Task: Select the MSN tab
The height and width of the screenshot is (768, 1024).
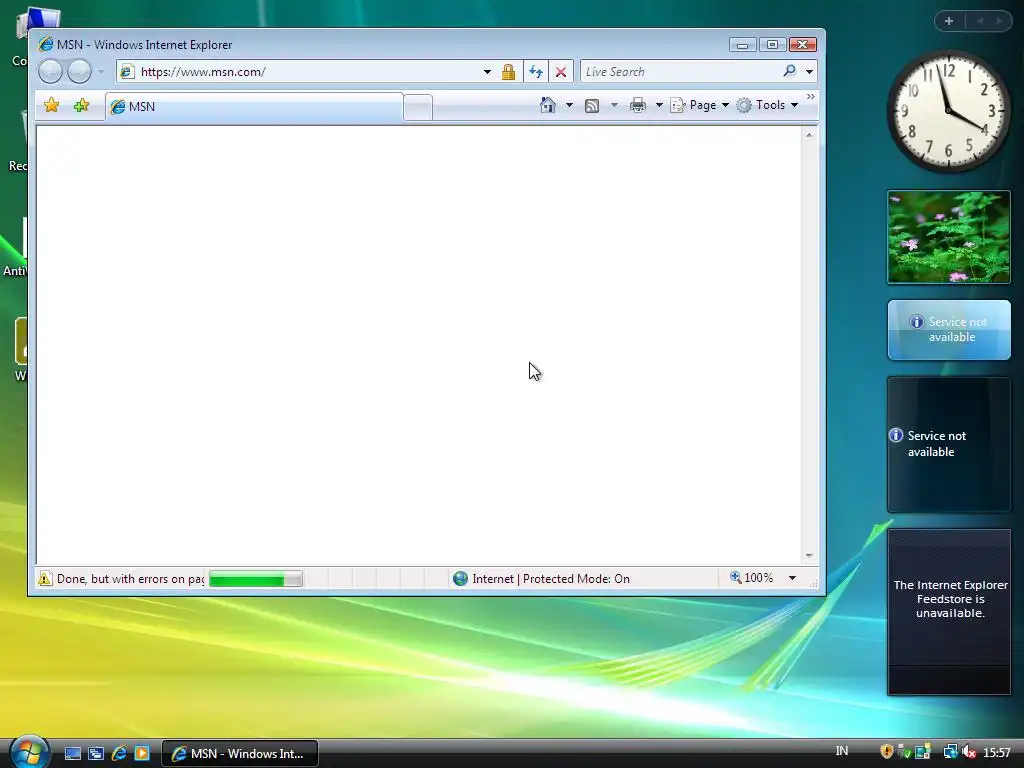Action: (x=254, y=107)
